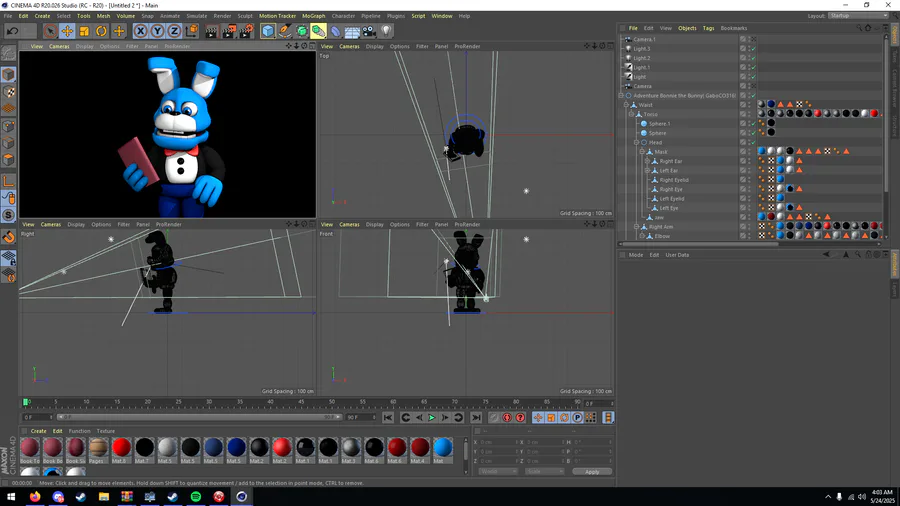Click the end frame 90 F field
900x506 pixels.
pos(361,417)
